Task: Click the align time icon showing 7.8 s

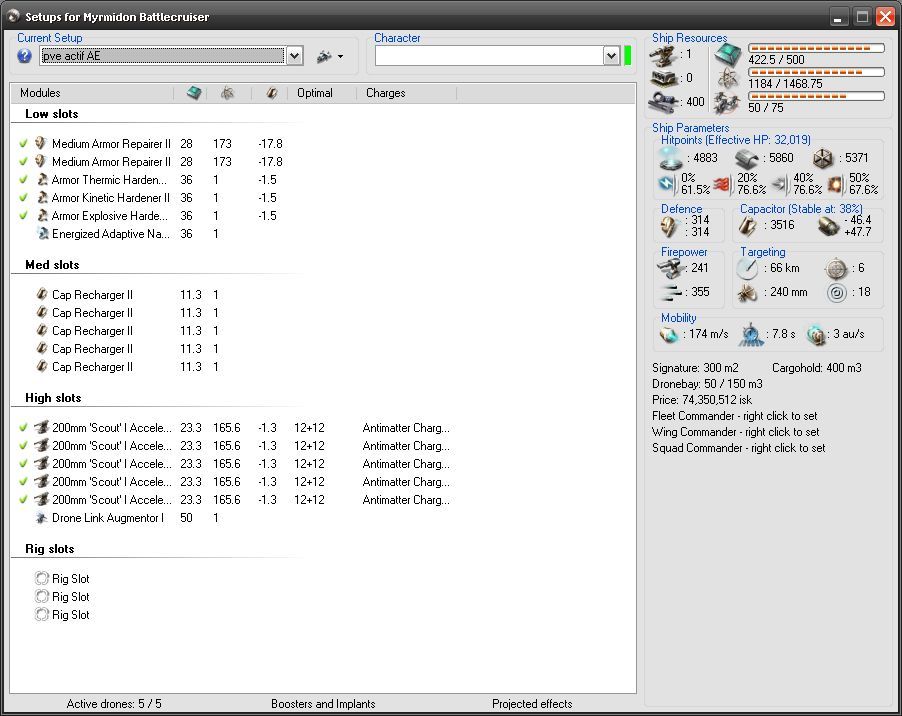Action: pos(751,335)
